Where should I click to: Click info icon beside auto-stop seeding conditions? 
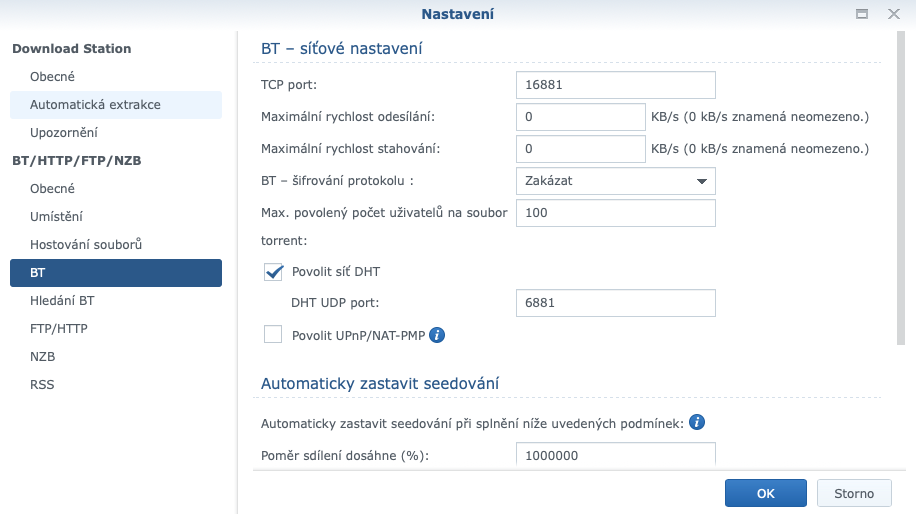coord(697,422)
